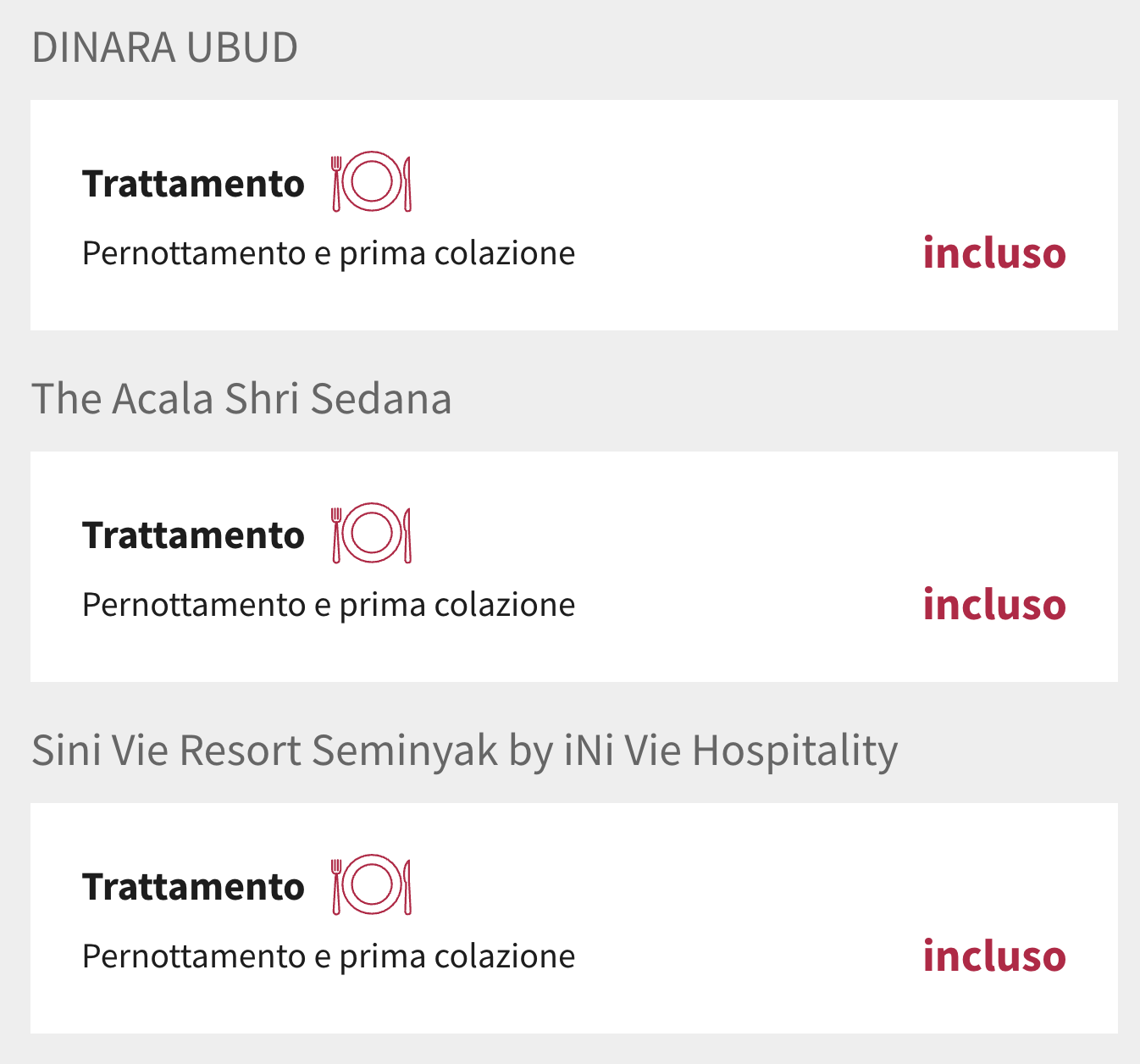Click The Acala Shri Sedana meal icon
The image size is (1140, 1064).
(371, 534)
